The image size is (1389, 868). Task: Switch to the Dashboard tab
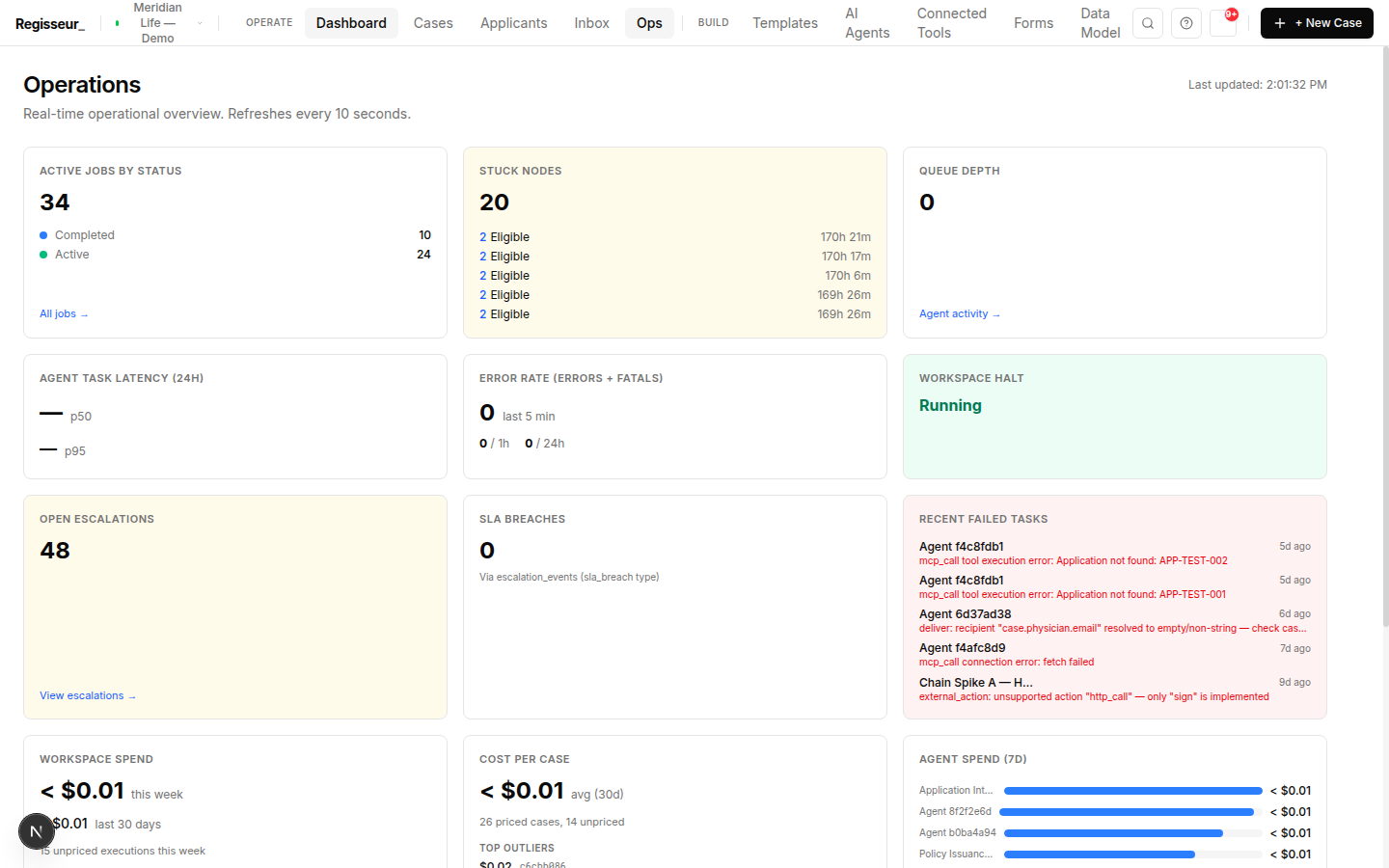(351, 23)
